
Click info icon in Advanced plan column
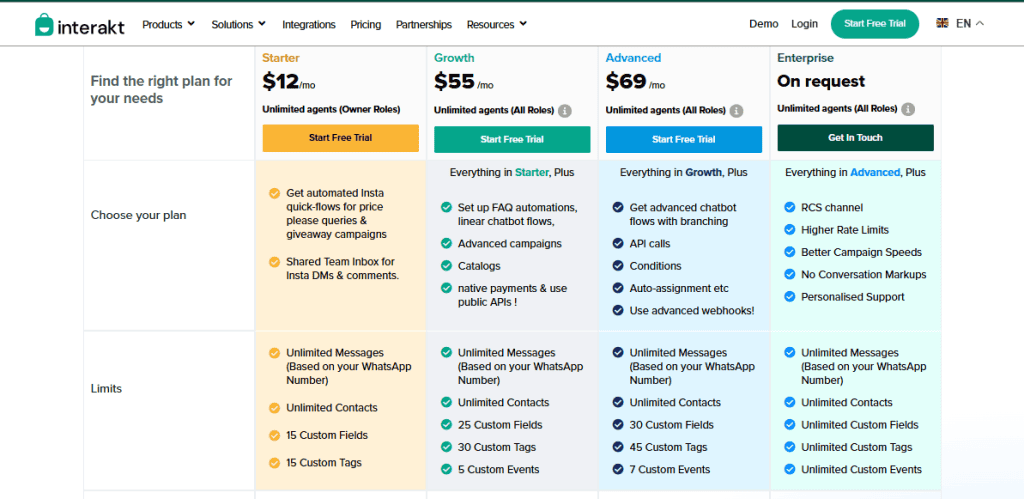(x=737, y=110)
